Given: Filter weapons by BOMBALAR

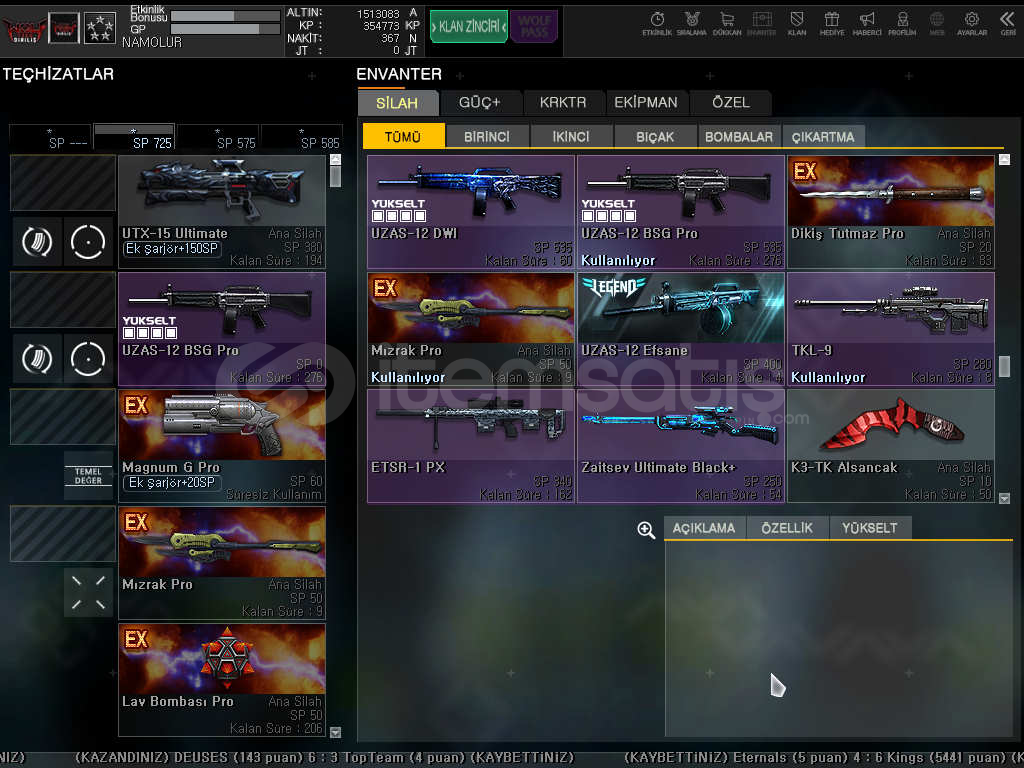Looking at the screenshot, I should click(x=739, y=136).
